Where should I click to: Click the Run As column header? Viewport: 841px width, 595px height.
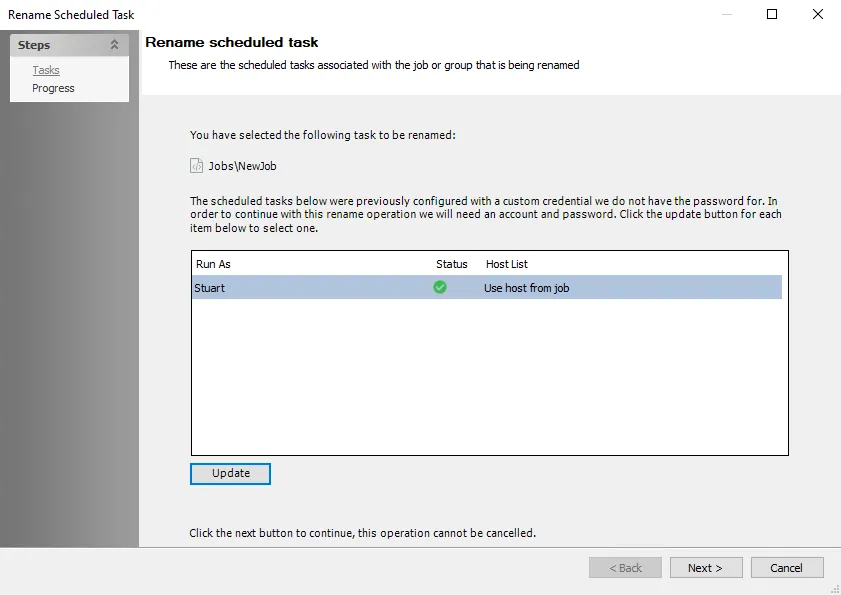(x=213, y=264)
